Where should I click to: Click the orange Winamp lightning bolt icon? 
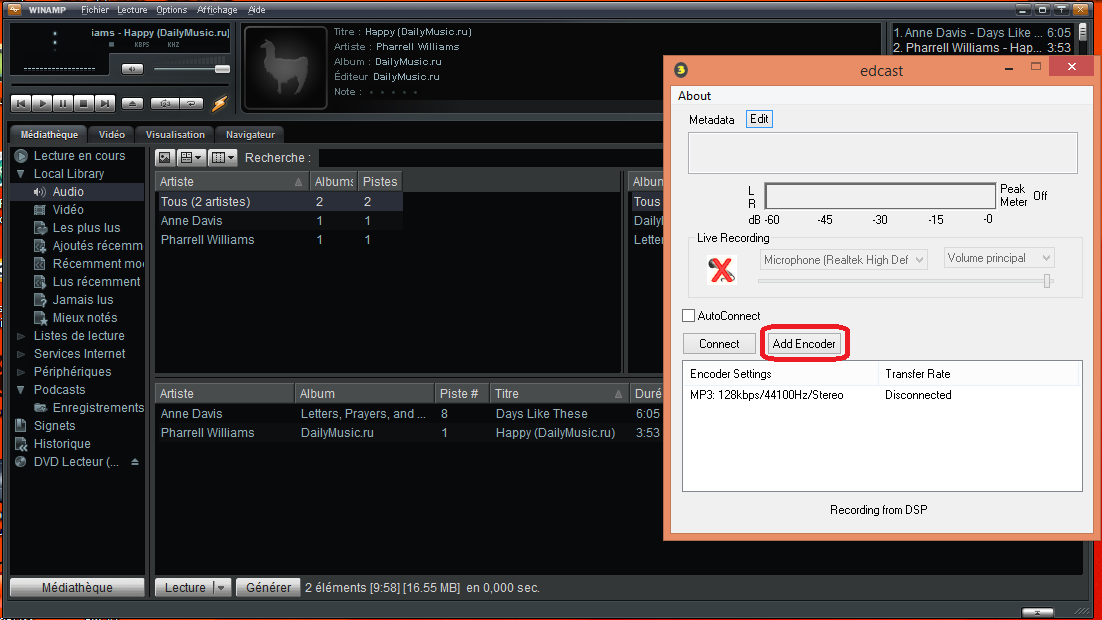coord(219,103)
